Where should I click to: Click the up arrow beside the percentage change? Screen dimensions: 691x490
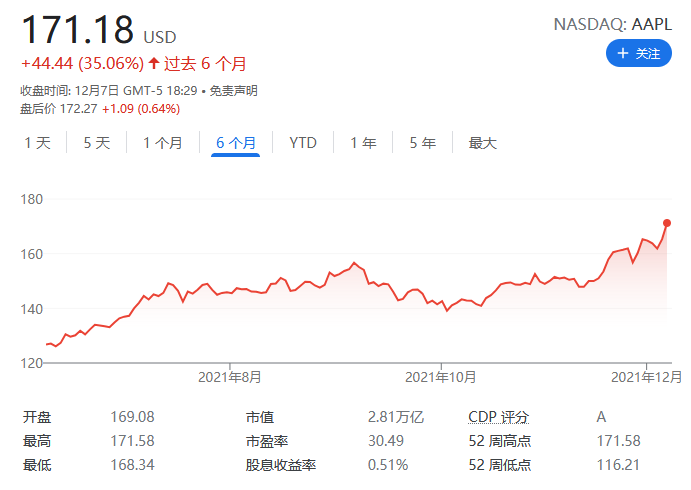point(154,63)
